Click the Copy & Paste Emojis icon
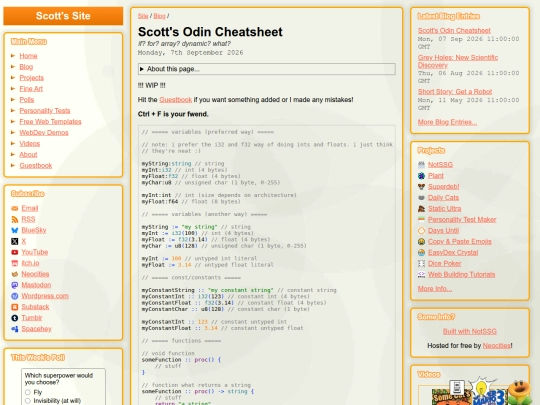Viewport: 540px width, 405px height. click(421, 242)
